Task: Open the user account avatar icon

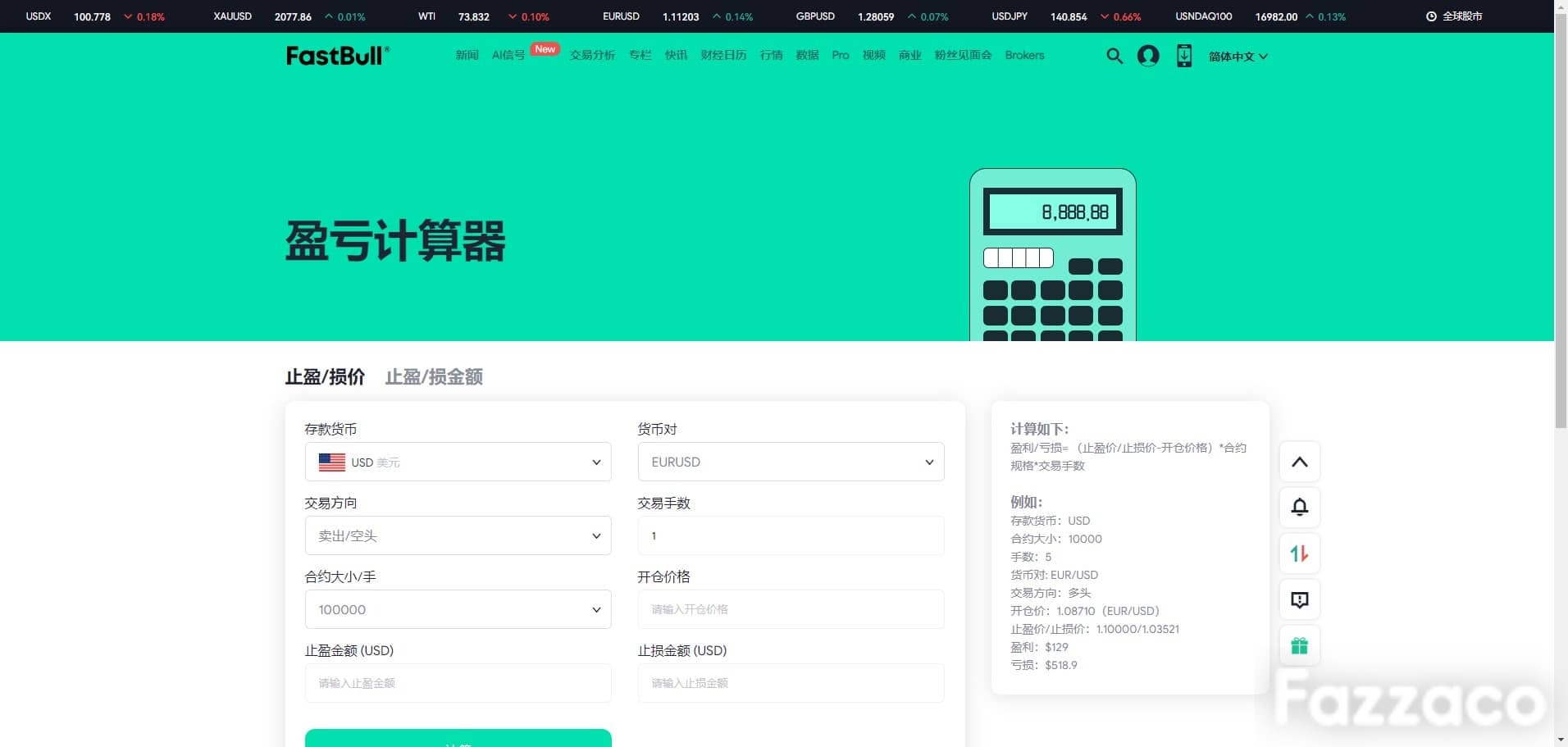Action: pyautogui.click(x=1148, y=56)
